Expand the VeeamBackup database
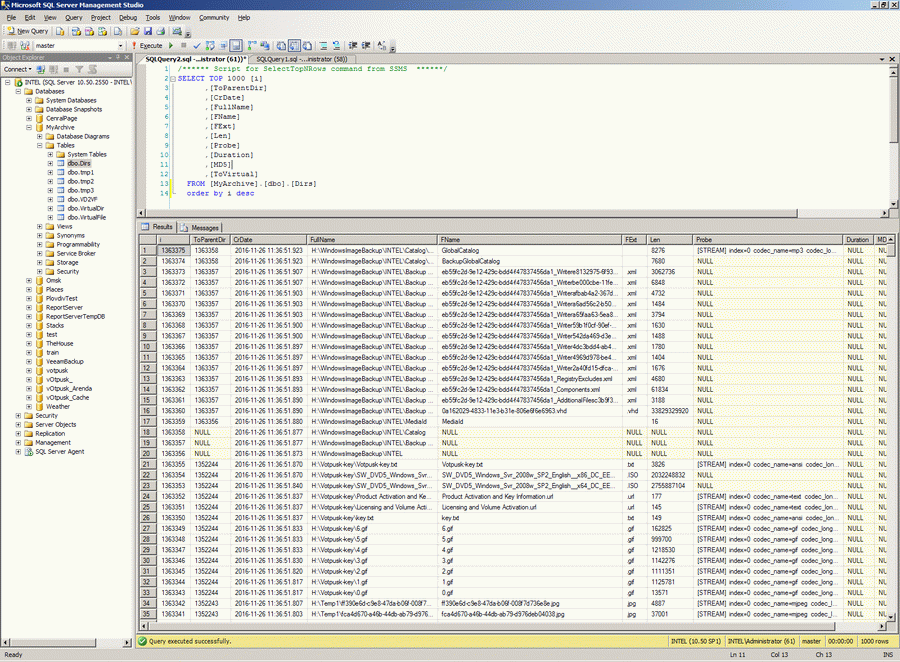 coord(29,362)
